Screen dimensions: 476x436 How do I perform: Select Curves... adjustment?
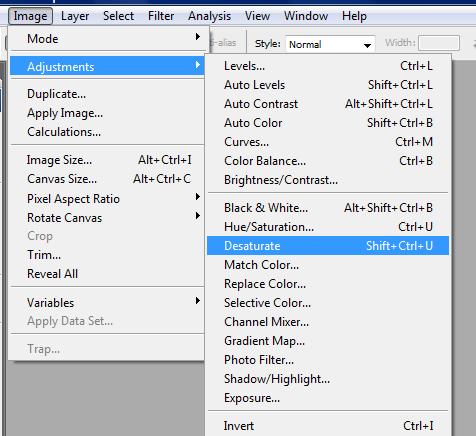point(328,142)
